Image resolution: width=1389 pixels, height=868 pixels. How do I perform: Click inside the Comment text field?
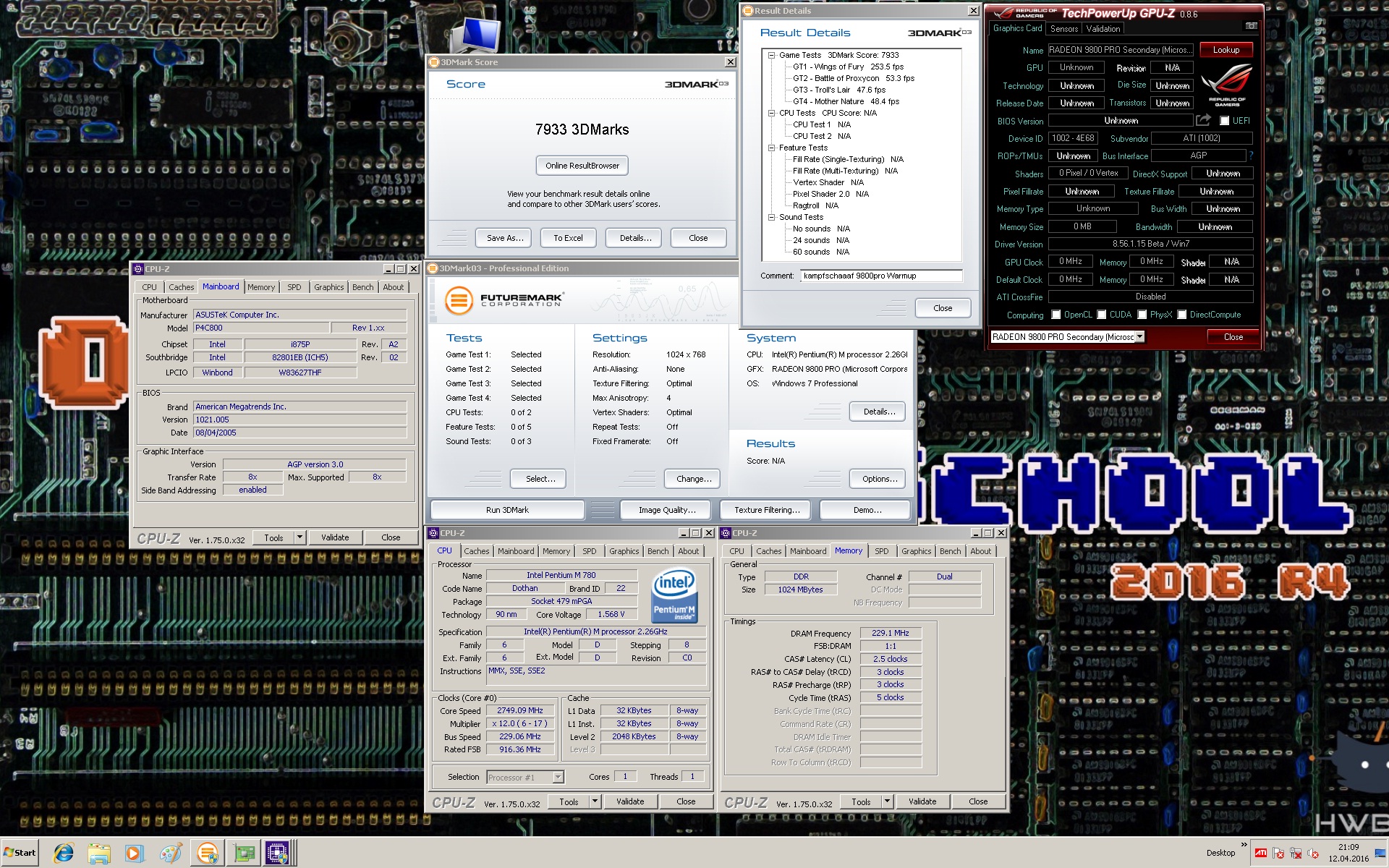coord(881,276)
